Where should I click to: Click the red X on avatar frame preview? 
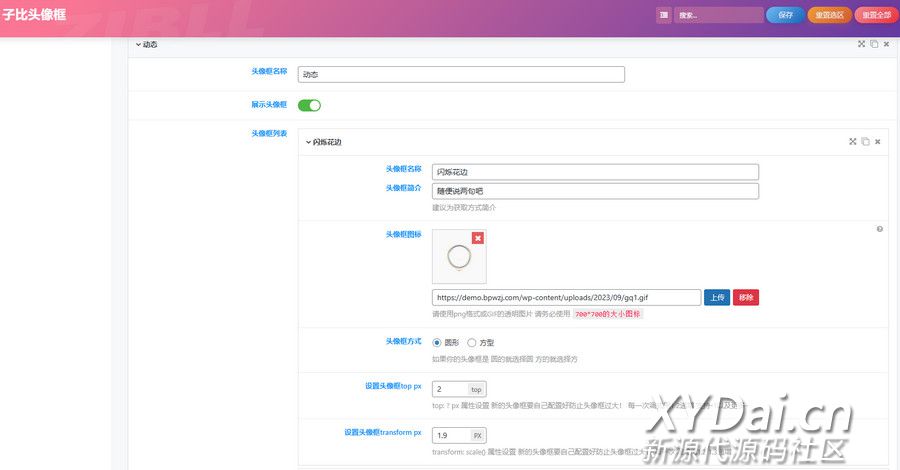(x=478, y=238)
